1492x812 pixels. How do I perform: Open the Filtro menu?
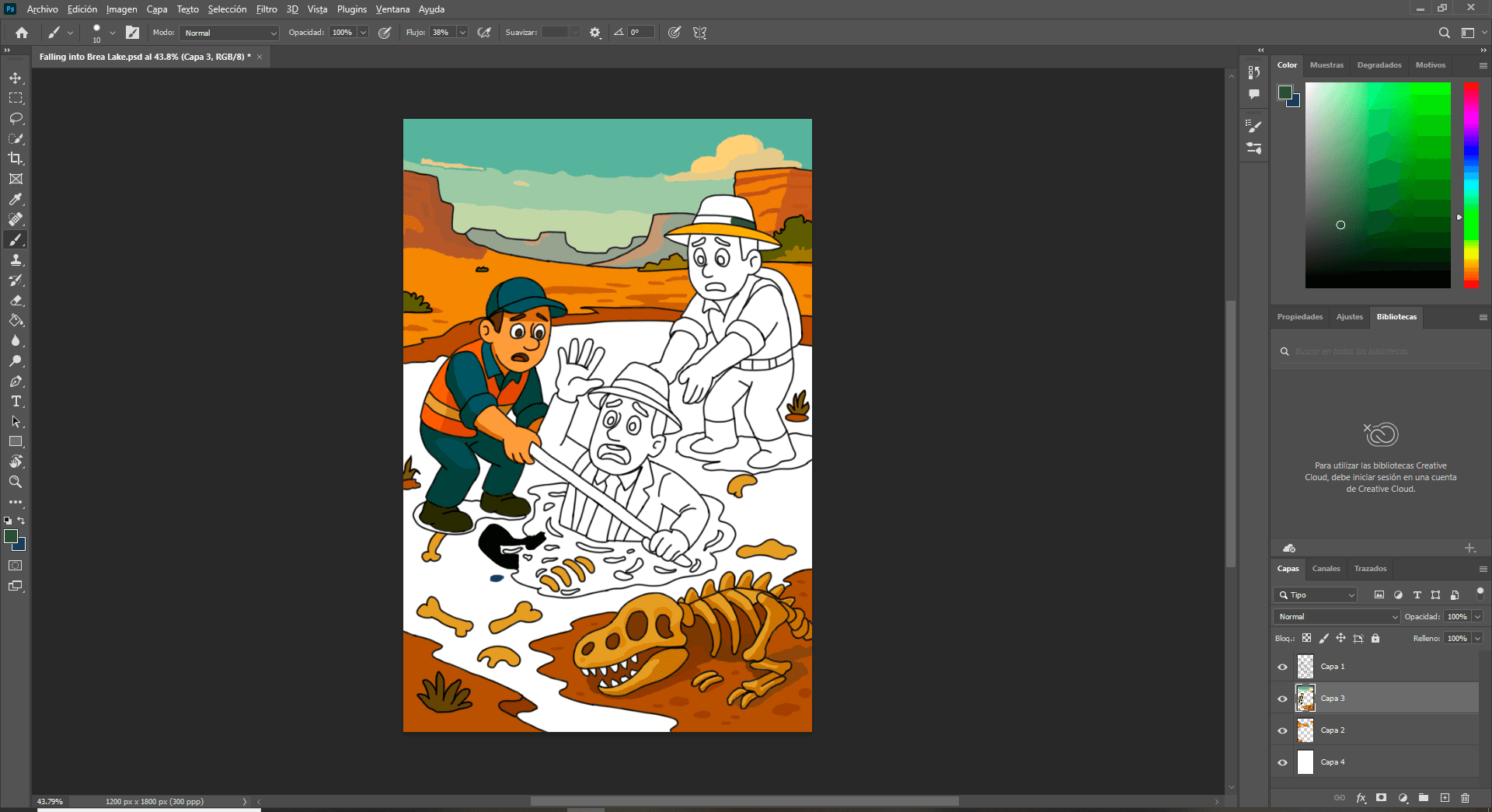pos(267,9)
